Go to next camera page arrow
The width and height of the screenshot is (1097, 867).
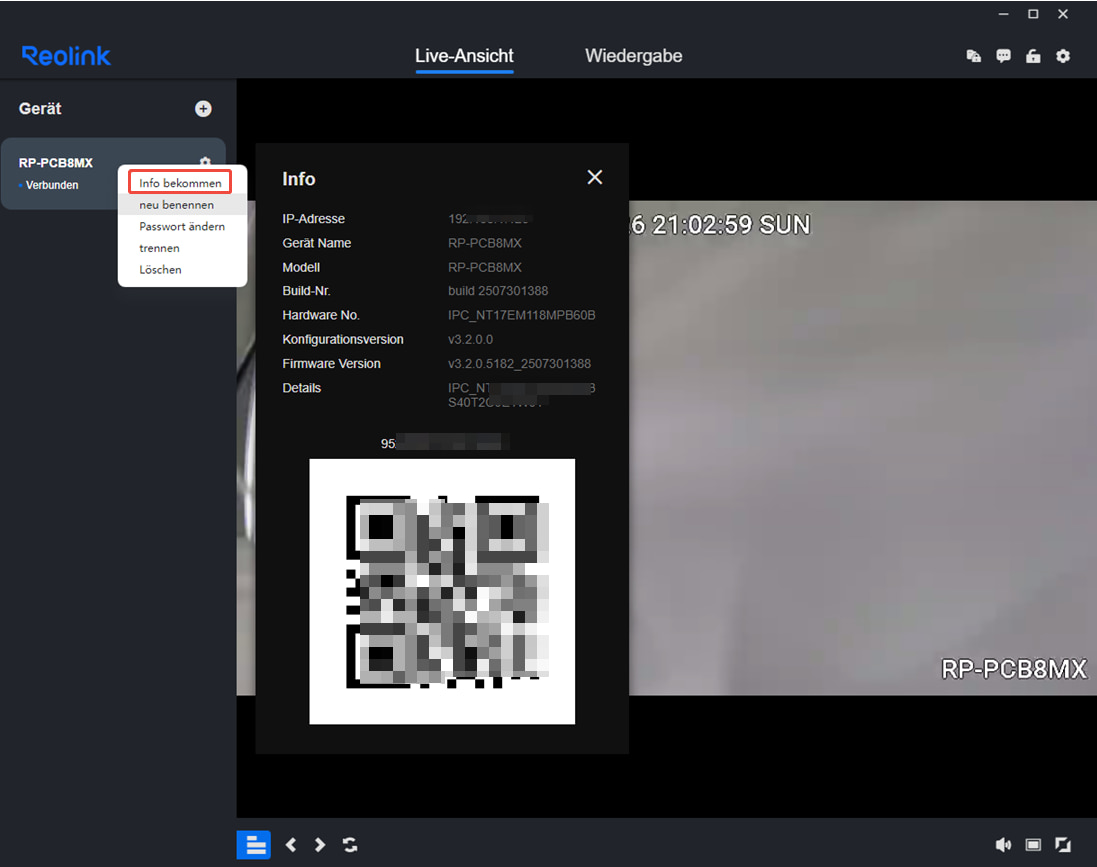pos(320,845)
